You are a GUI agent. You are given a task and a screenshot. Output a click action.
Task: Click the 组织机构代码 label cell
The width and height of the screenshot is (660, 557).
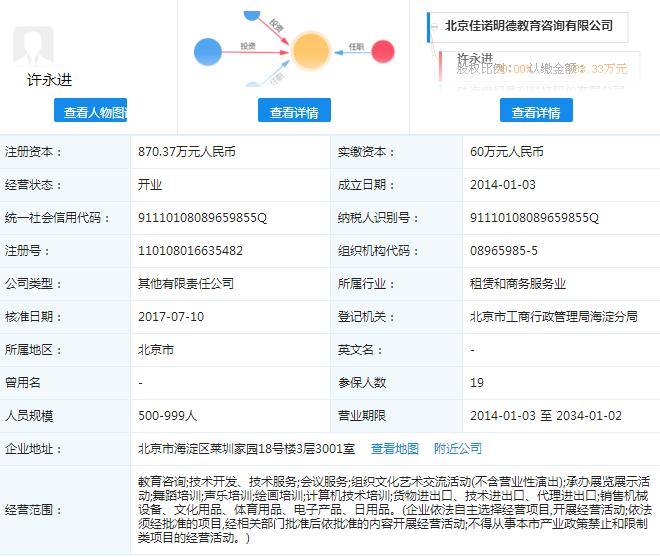pyautogui.click(x=397, y=251)
